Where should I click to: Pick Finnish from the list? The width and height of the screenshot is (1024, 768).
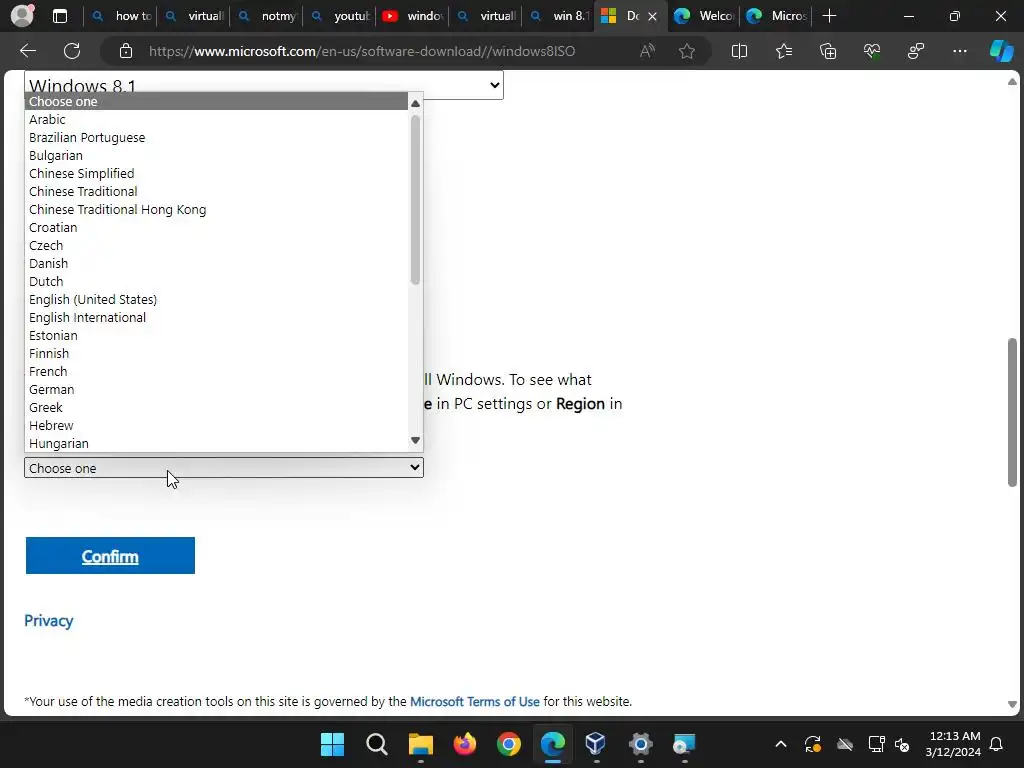click(x=216, y=353)
